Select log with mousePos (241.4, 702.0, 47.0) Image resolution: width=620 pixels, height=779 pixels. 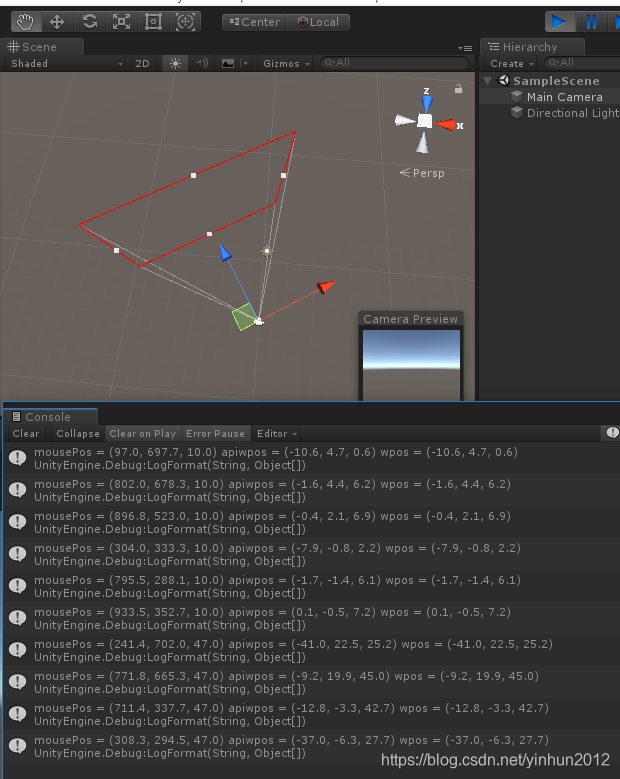click(x=311, y=650)
